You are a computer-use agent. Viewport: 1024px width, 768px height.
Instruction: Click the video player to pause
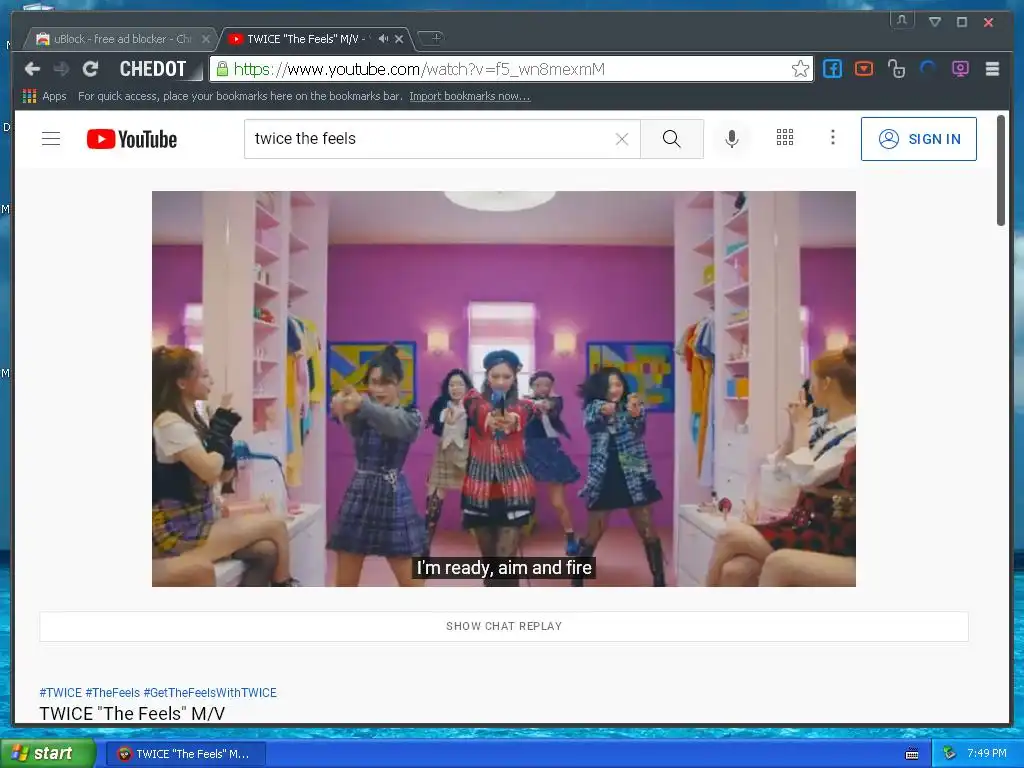(x=504, y=389)
